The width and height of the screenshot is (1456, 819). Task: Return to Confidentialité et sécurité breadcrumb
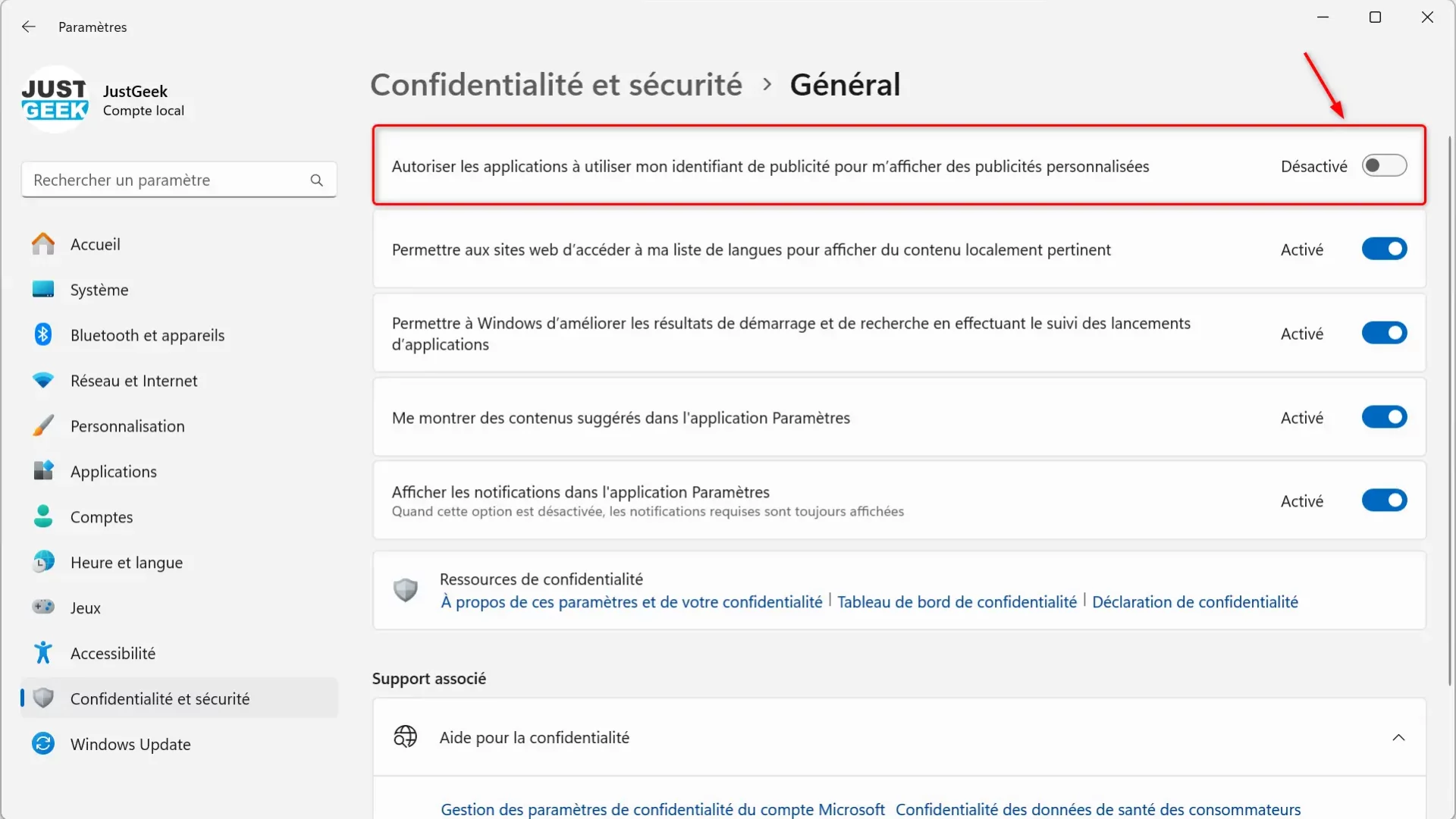coord(556,84)
